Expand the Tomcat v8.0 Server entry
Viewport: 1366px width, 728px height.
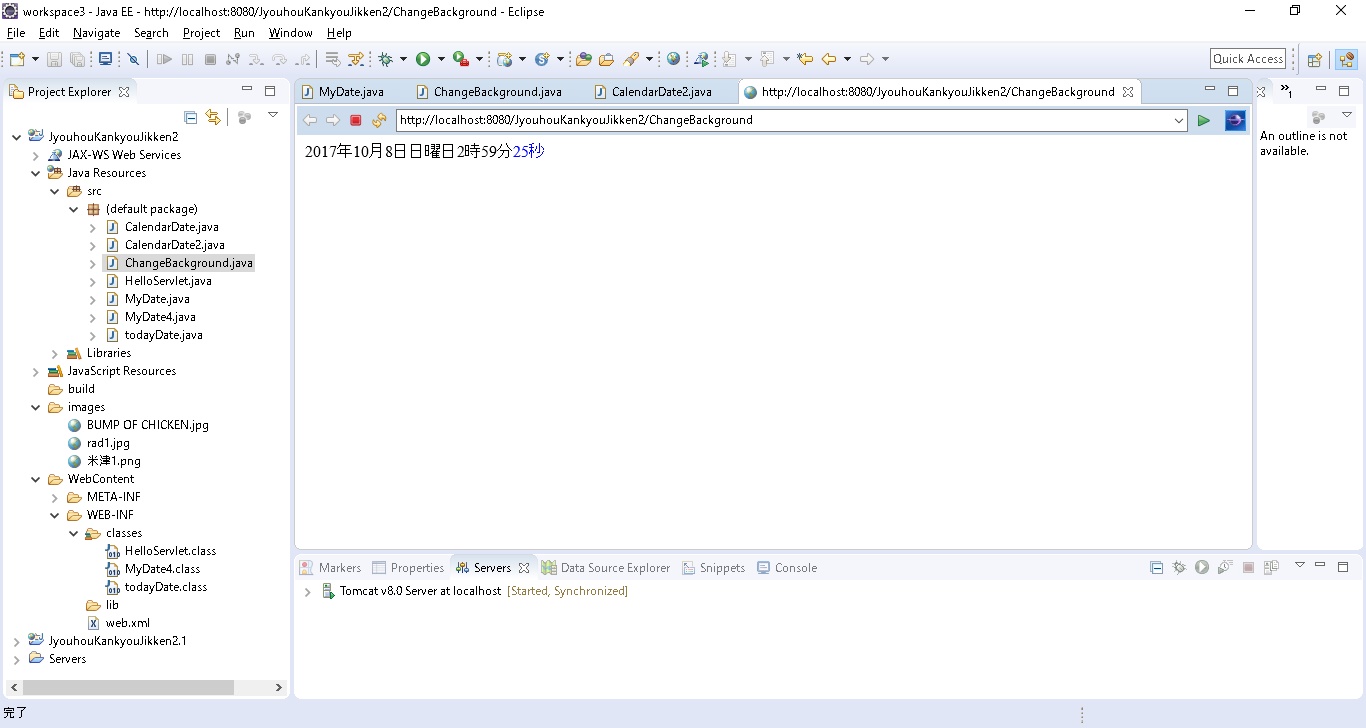(x=307, y=591)
